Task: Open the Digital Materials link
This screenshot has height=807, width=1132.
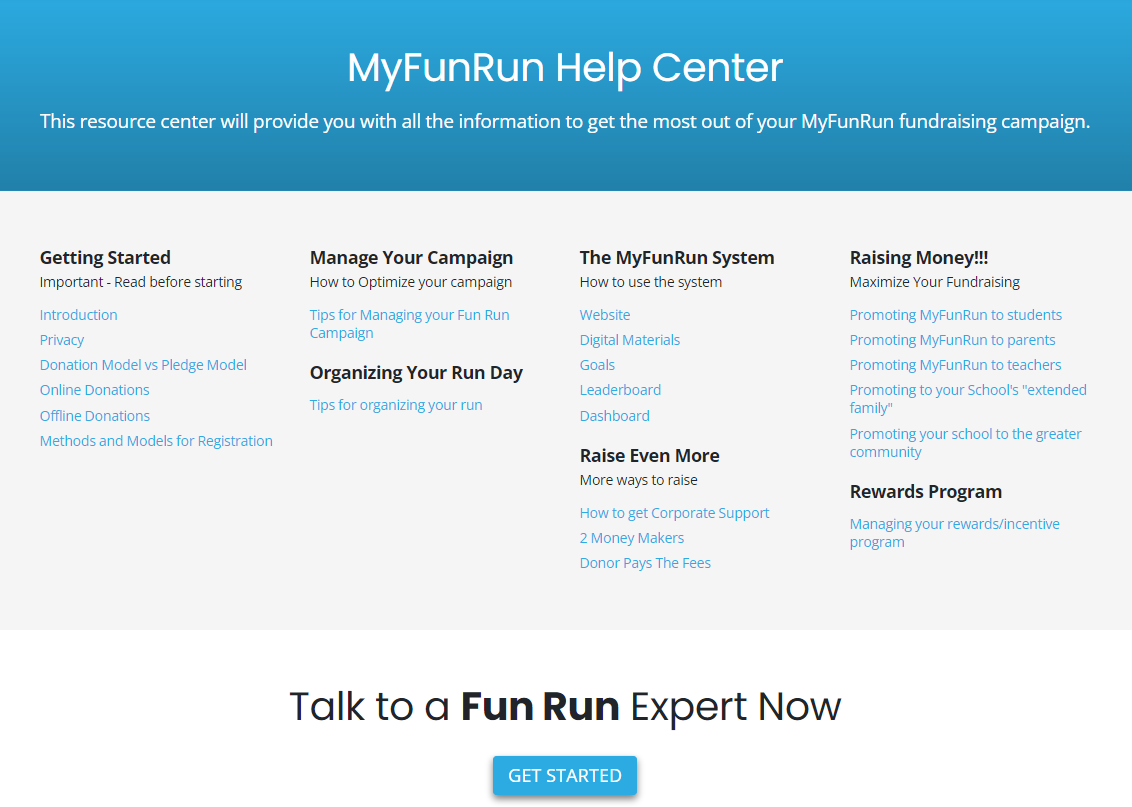Action: pos(630,340)
